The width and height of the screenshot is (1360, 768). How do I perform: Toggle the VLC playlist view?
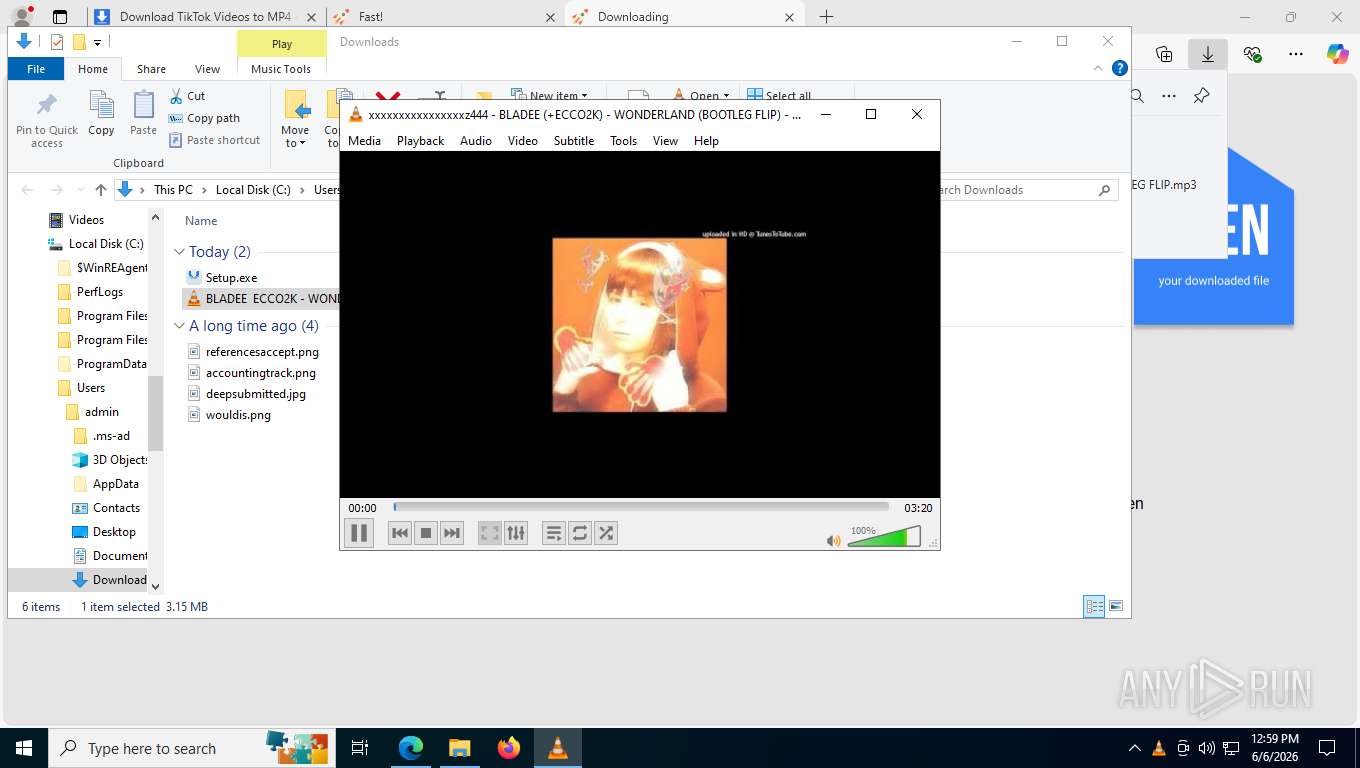pos(554,533)
